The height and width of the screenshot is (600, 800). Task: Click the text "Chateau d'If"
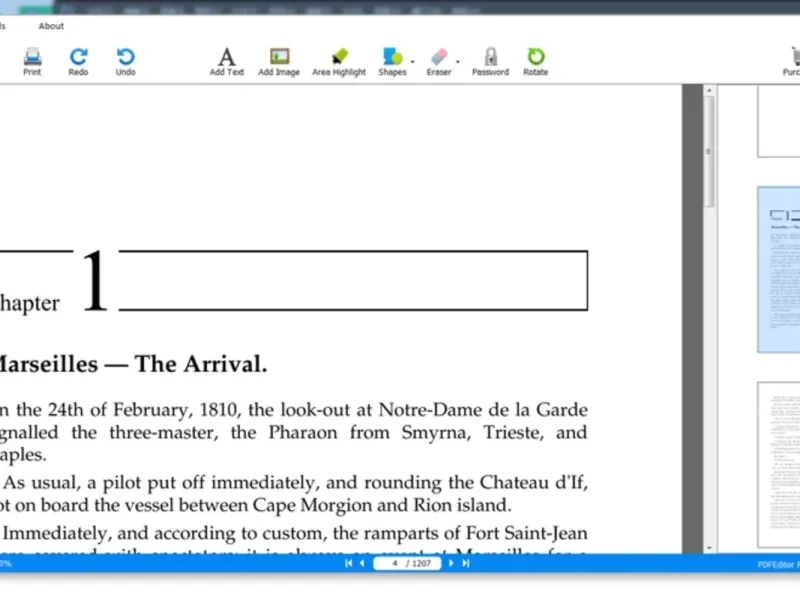534,482
